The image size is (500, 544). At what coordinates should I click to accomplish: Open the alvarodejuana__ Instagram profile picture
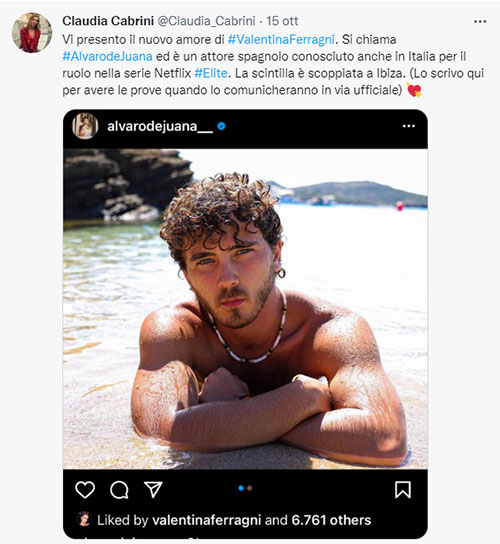click(85, 126)
